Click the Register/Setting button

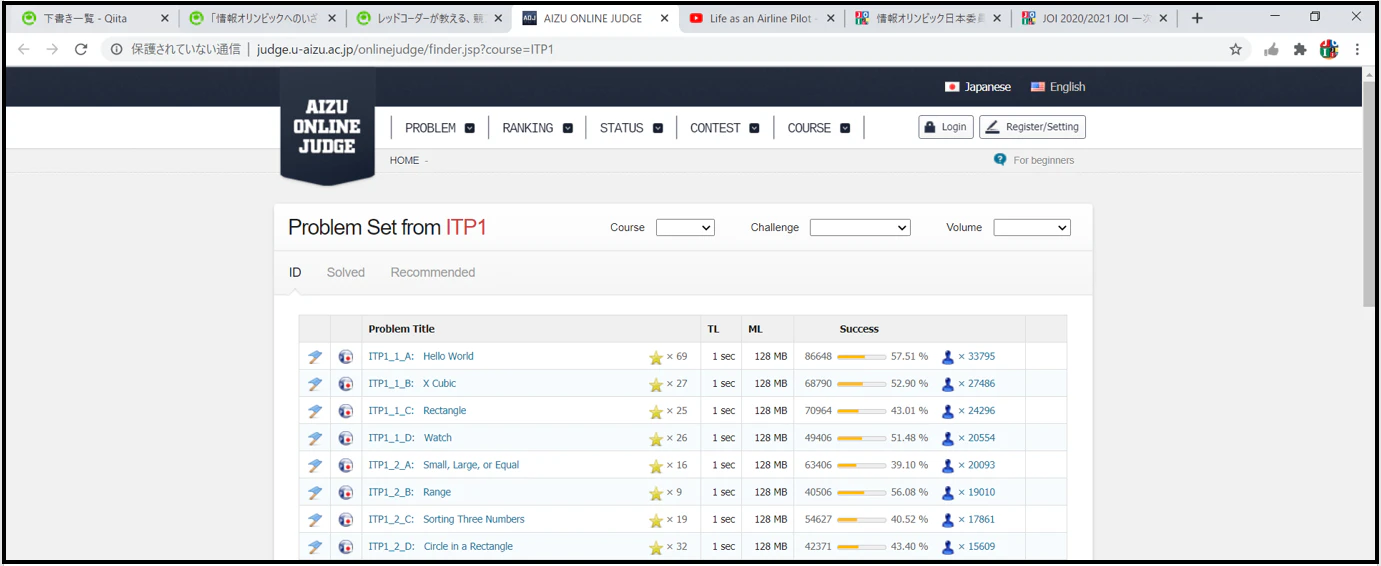[x=1032, y=127]
